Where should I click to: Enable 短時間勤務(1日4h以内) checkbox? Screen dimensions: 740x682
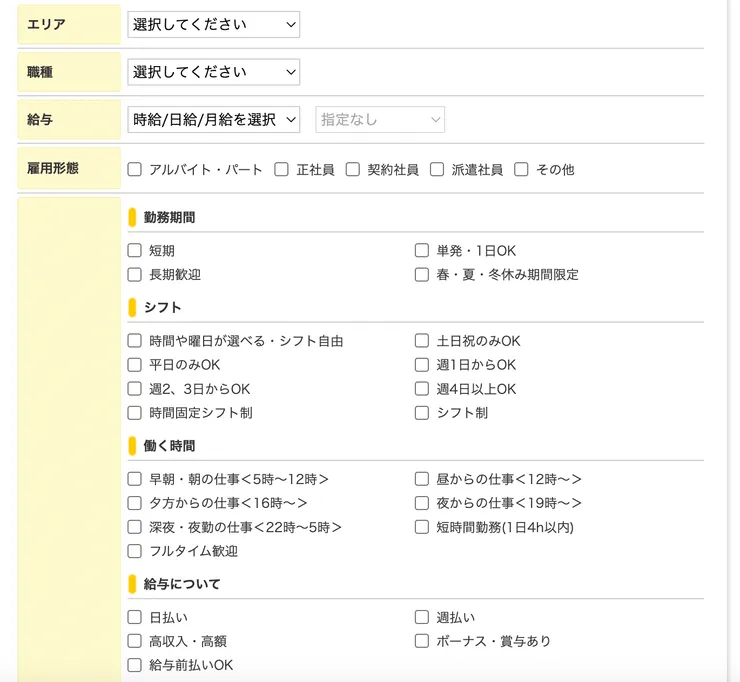click(x=422, y=527)
